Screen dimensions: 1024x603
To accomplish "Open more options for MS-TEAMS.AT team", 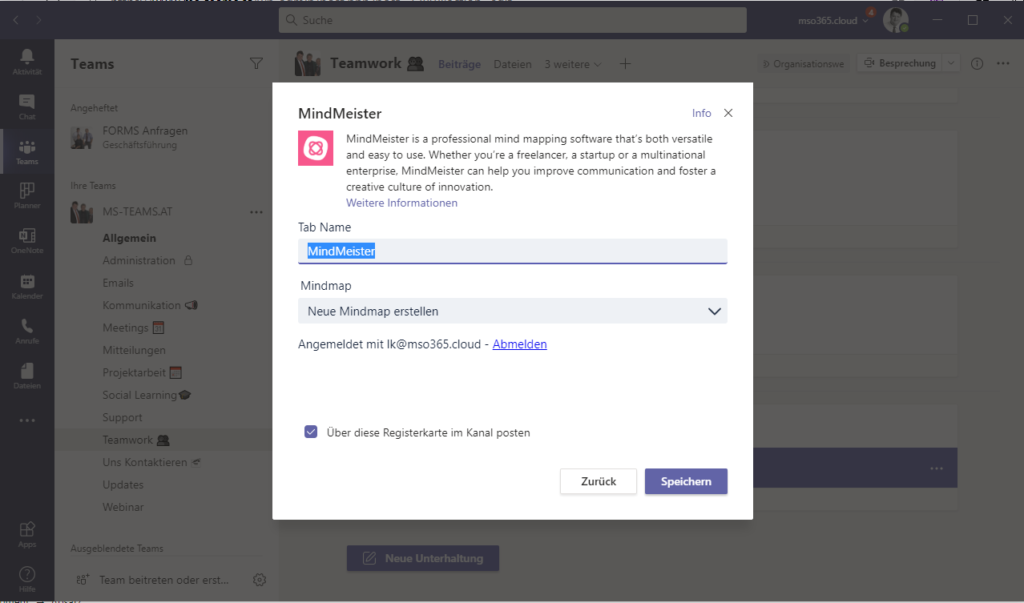I will pyautogui.click(x=256, y=212).
